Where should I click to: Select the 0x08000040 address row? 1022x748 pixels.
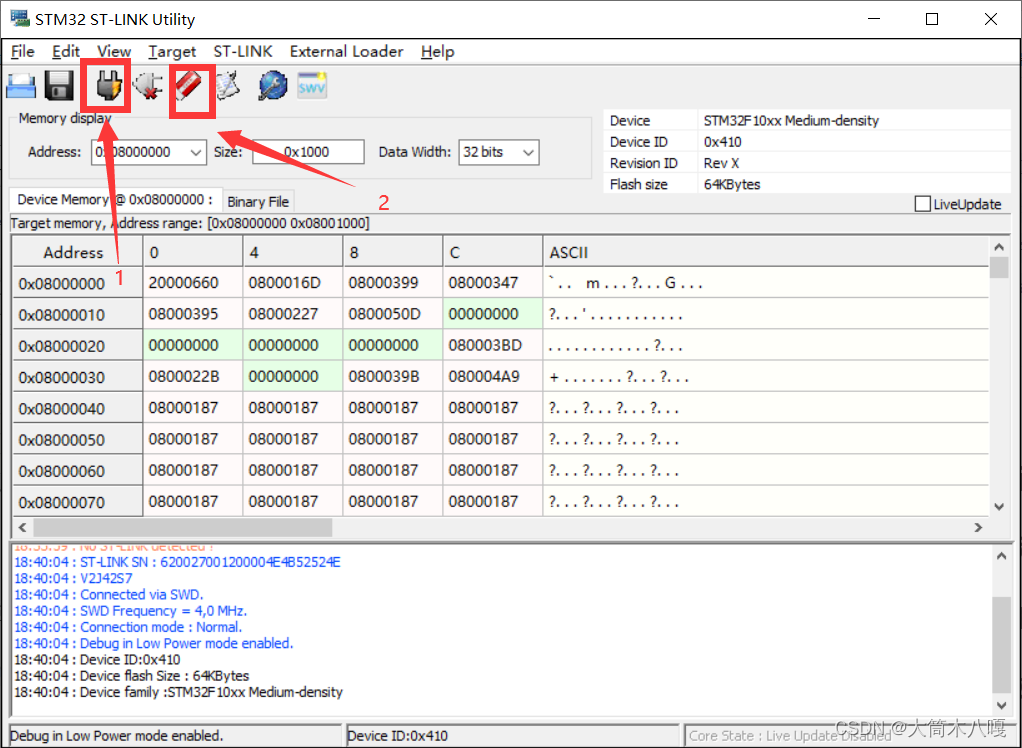77,407
